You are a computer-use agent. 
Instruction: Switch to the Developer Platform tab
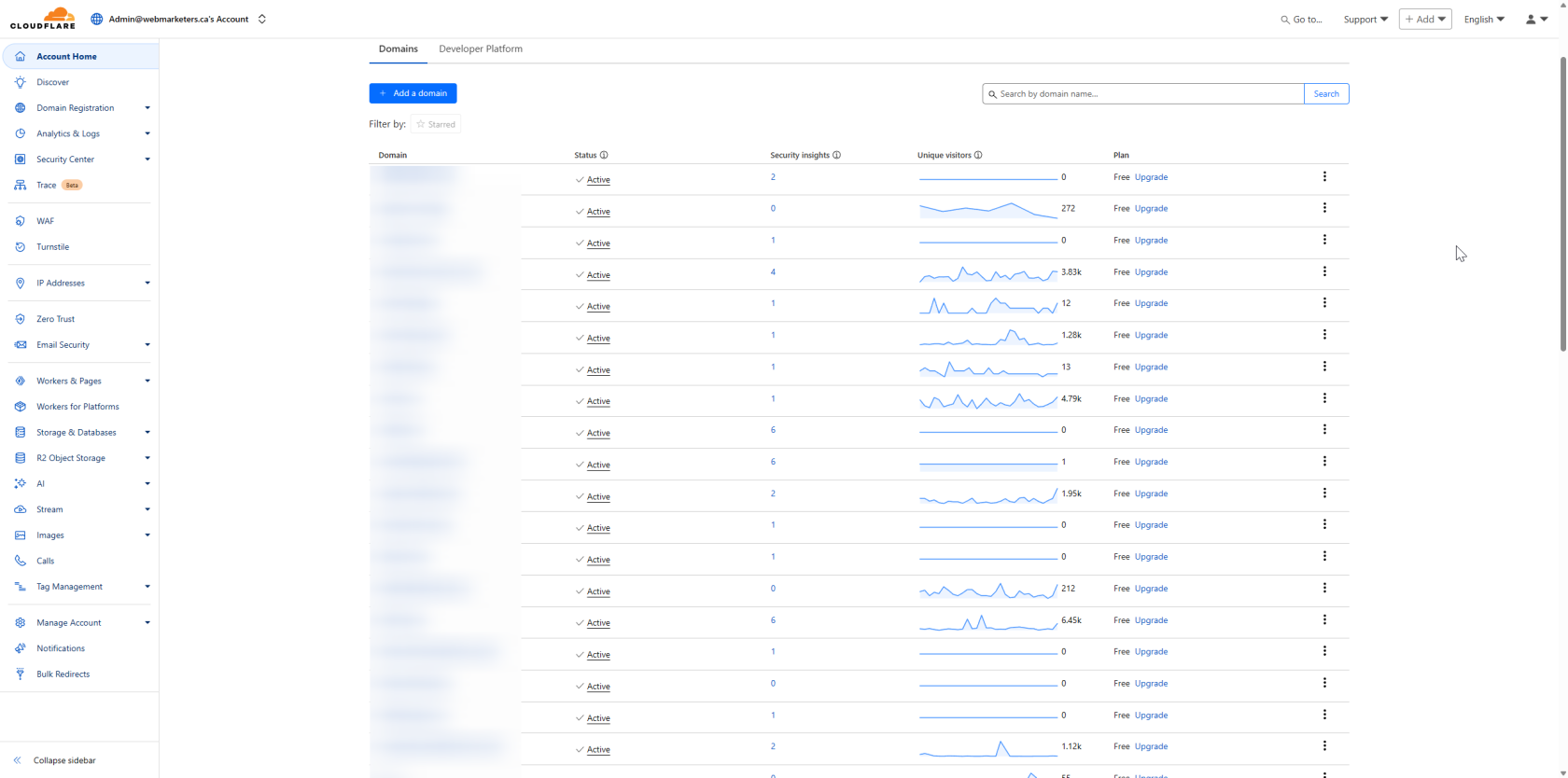(x=480, y=49)
